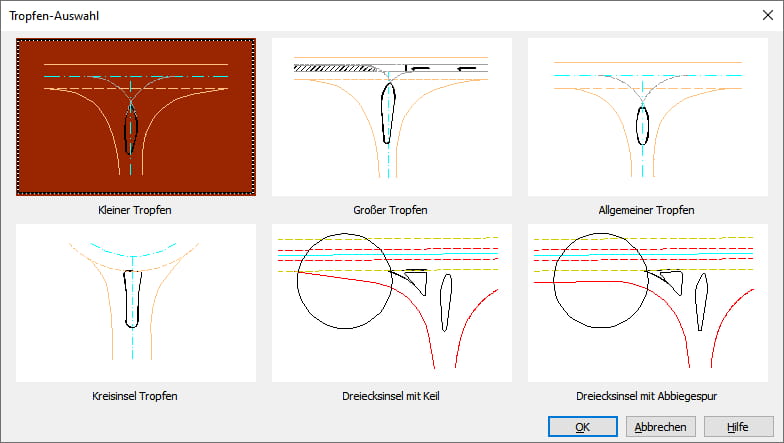
Task: Click the 'Großer Tropfen' caption text
Action: click(390, 210)
